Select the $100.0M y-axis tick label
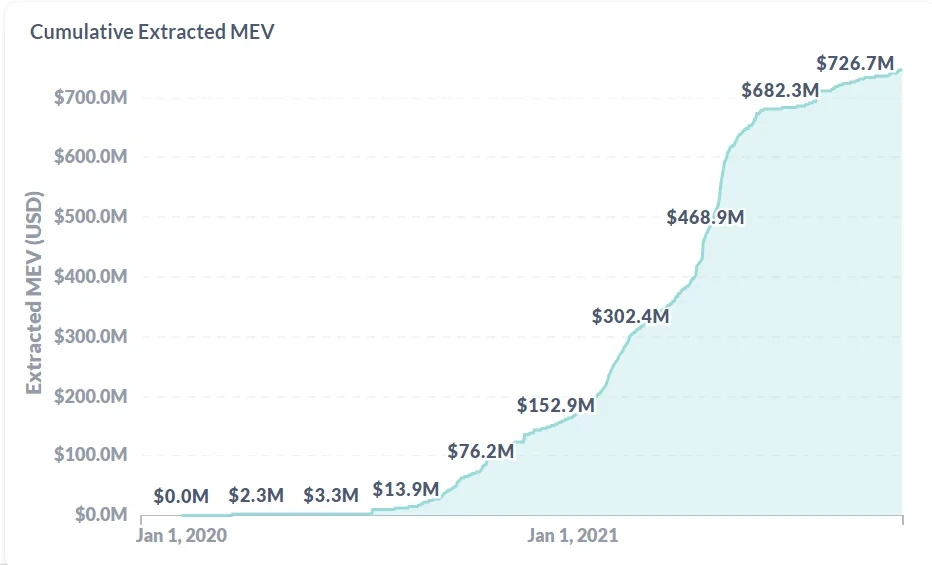 tap(90, 455)
